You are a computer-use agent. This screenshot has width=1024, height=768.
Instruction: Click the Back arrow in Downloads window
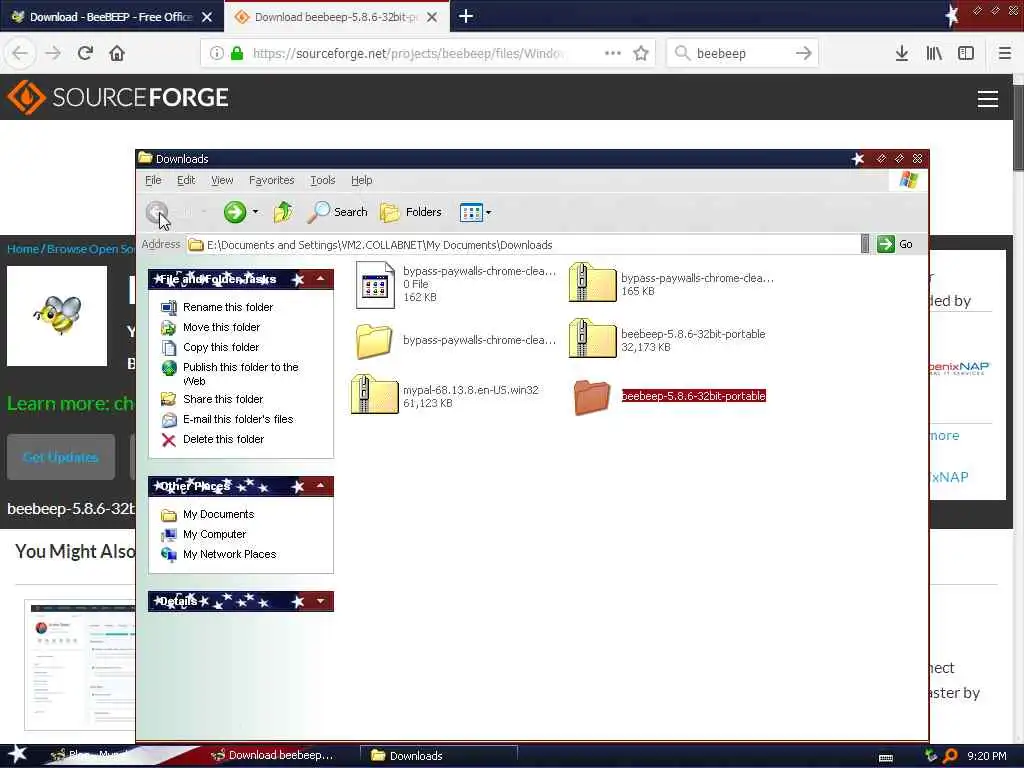157,212
